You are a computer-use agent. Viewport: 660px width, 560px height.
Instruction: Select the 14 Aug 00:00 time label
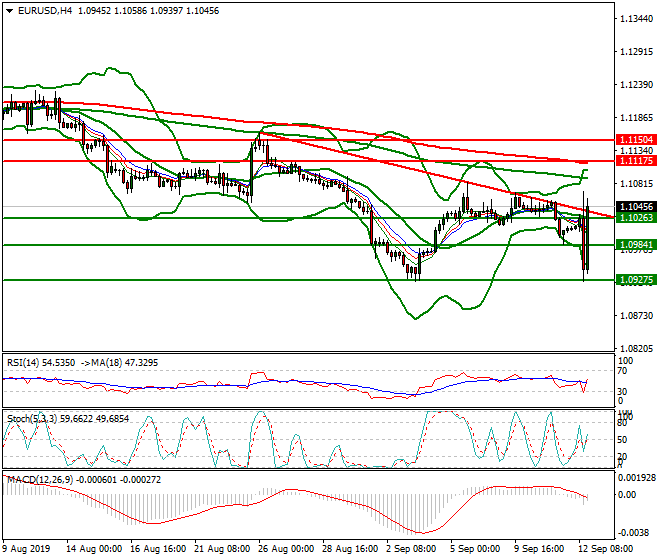pyautogui.click(x=94, y=549)
